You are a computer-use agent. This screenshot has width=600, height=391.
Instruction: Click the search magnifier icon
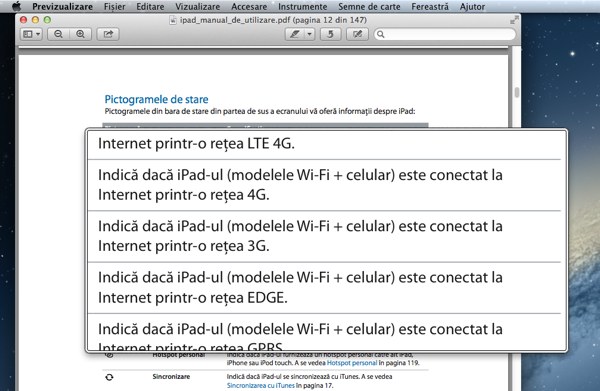tap(381, 34)
